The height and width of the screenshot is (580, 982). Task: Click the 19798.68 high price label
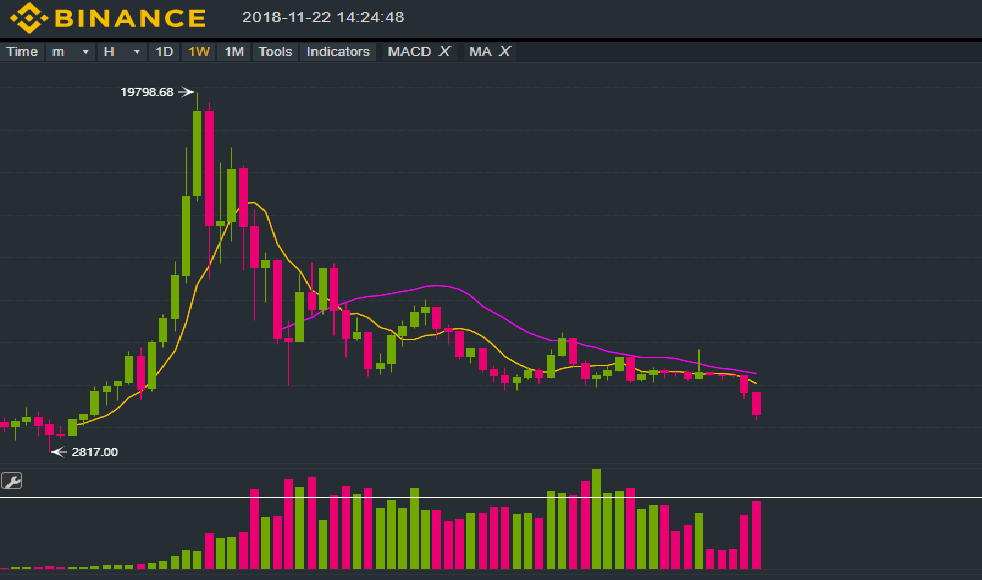(x=147, y=92)
